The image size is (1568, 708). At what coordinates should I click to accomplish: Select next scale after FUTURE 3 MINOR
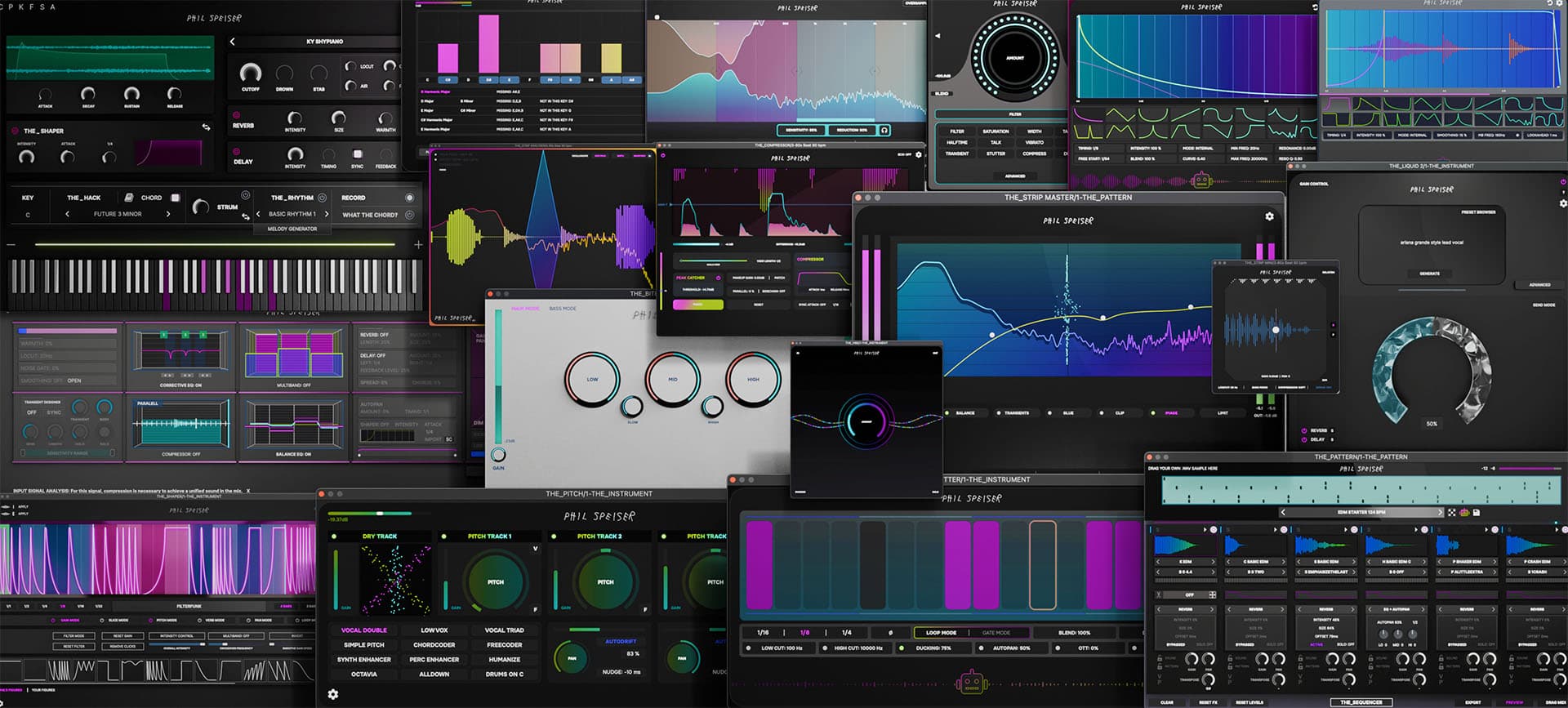click(168, 214)
